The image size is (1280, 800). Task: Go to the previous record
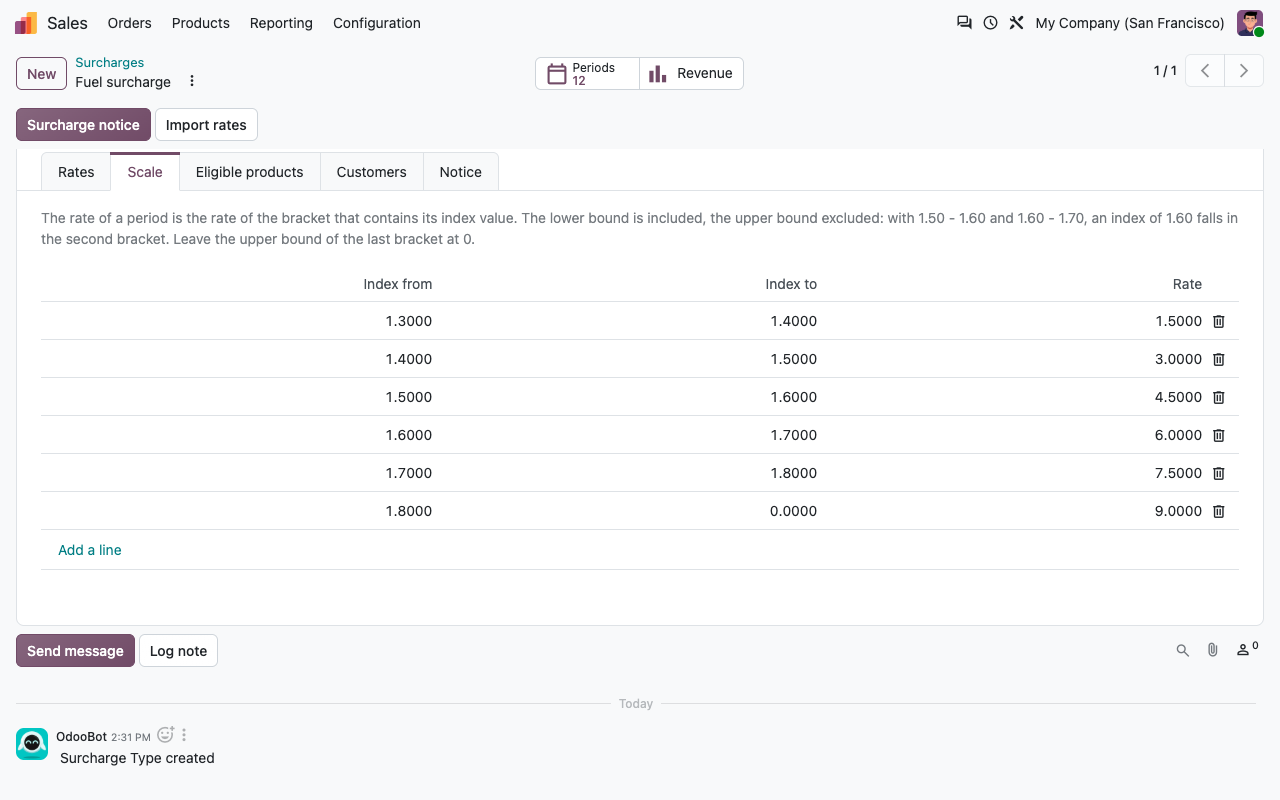pos(1205,71)
